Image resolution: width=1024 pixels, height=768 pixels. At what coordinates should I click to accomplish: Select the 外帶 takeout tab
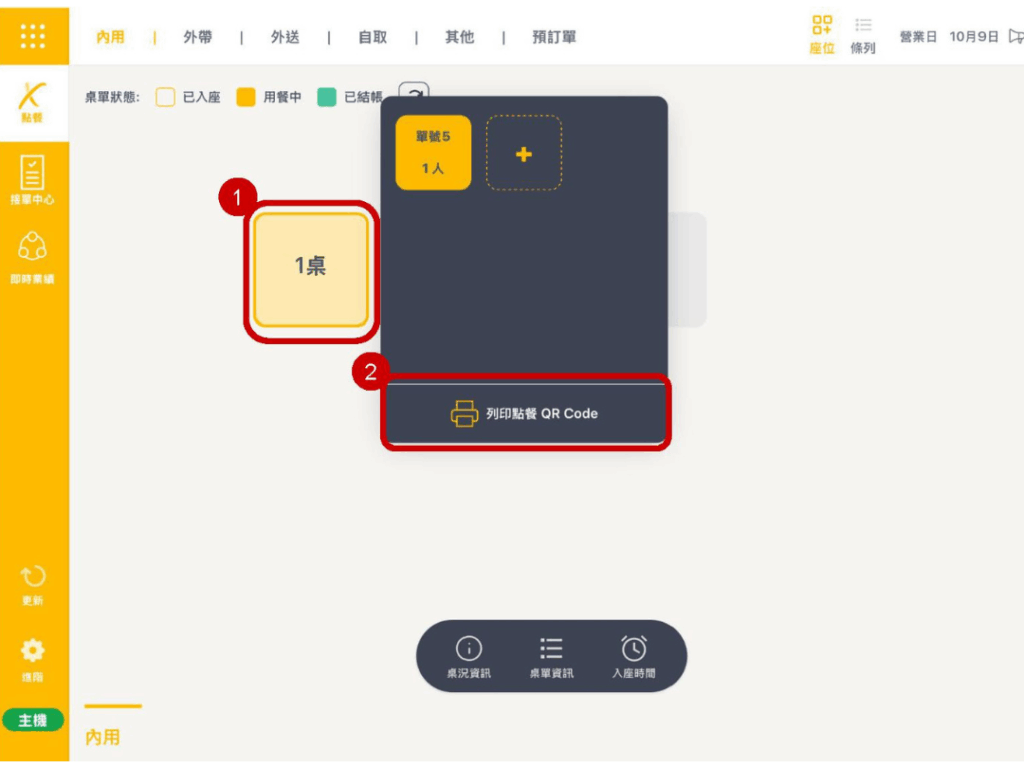coord(197,37)
